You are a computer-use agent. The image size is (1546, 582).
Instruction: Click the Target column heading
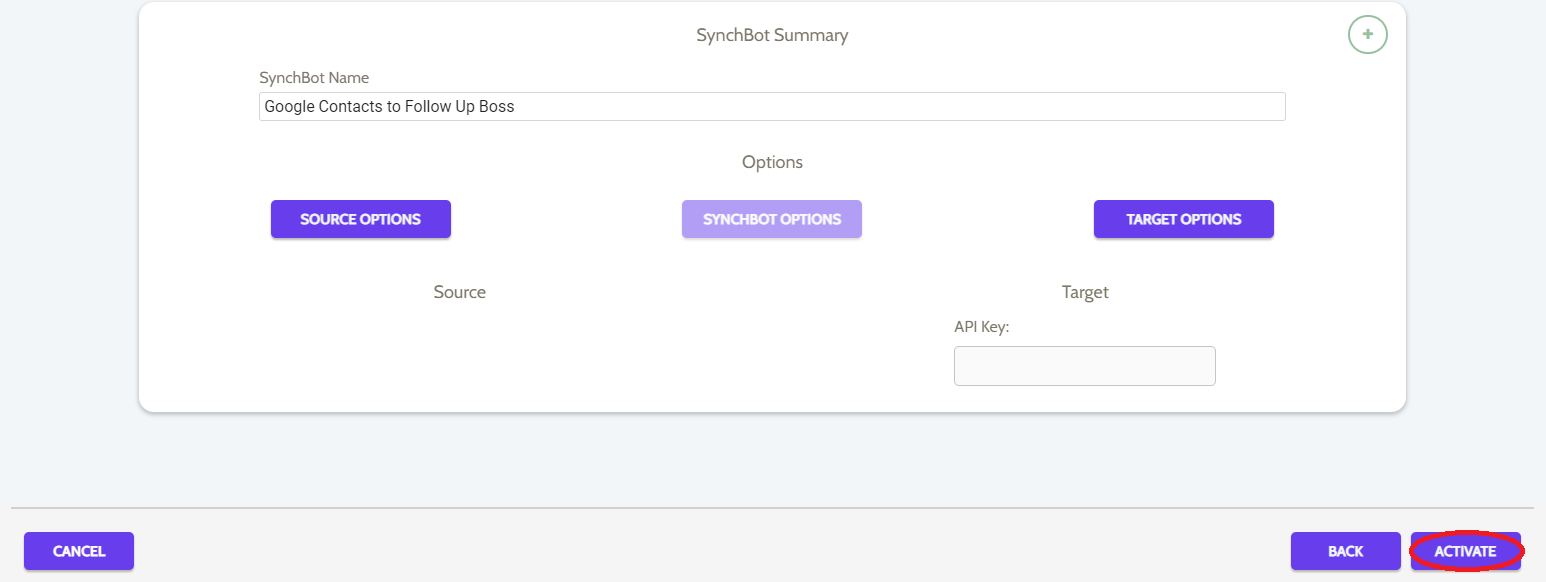point(1085,292)
